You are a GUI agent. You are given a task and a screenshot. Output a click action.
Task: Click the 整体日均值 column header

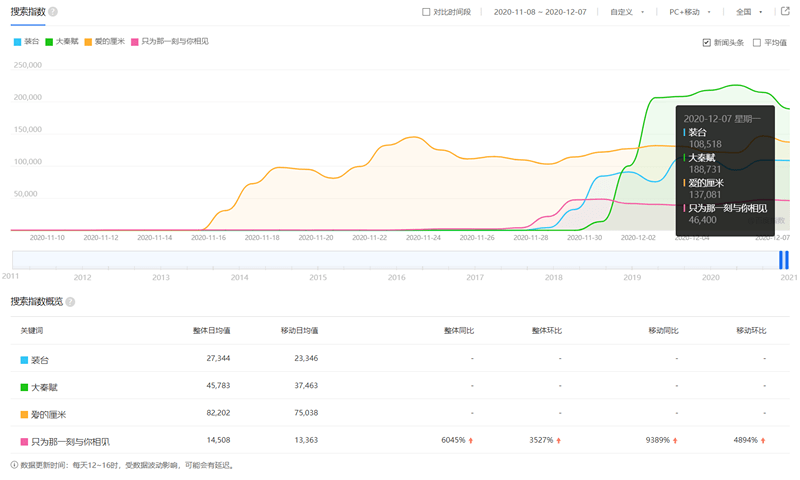(211, 331)
